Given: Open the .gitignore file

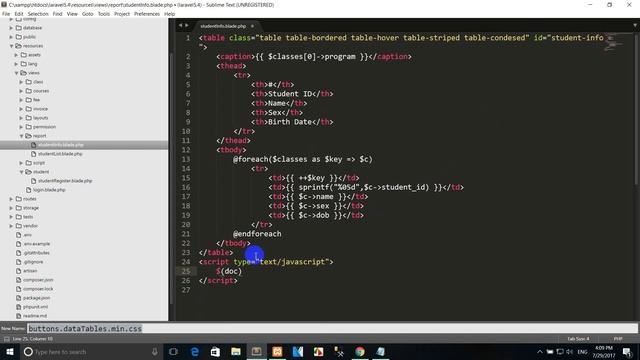Looking at the screenshot, I should [33, 262].
